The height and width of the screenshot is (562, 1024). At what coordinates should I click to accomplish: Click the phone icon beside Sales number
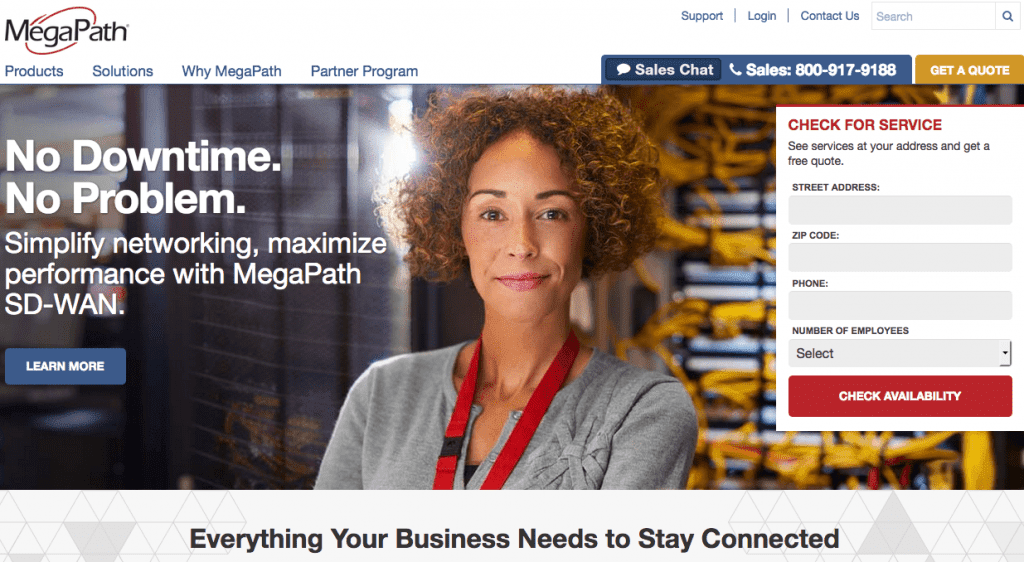(x=735, y=69)
